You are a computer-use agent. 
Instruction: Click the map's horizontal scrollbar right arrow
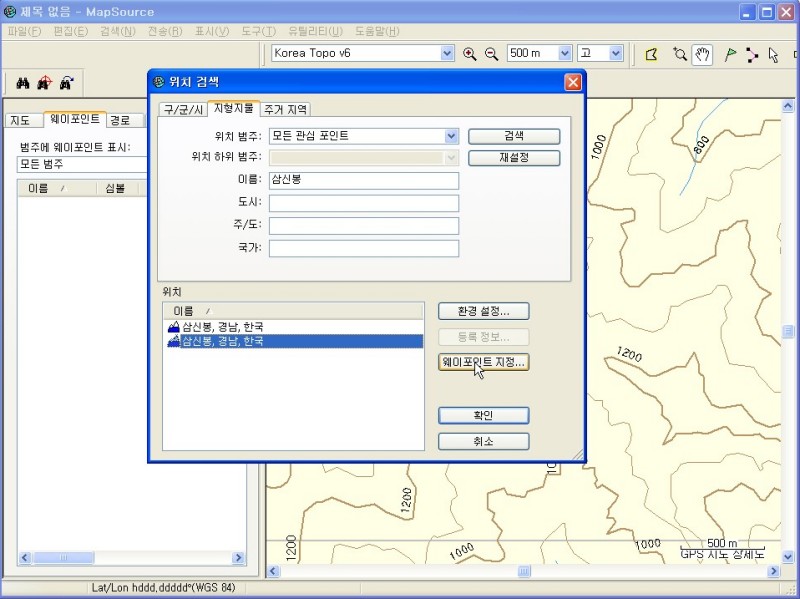(774, 571)
